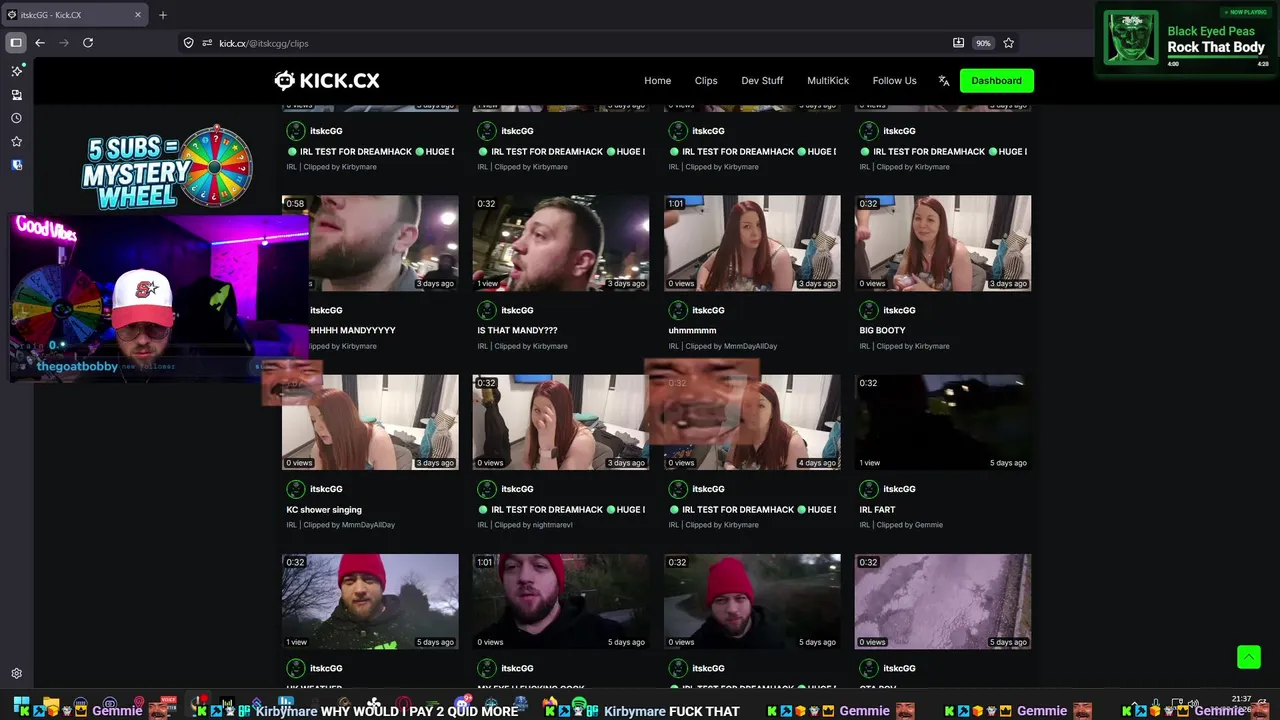Click 'Clipped by Kirbymare' under BIG BOOTY
This screenshot has width=1280, height=720.
(917, 346)
